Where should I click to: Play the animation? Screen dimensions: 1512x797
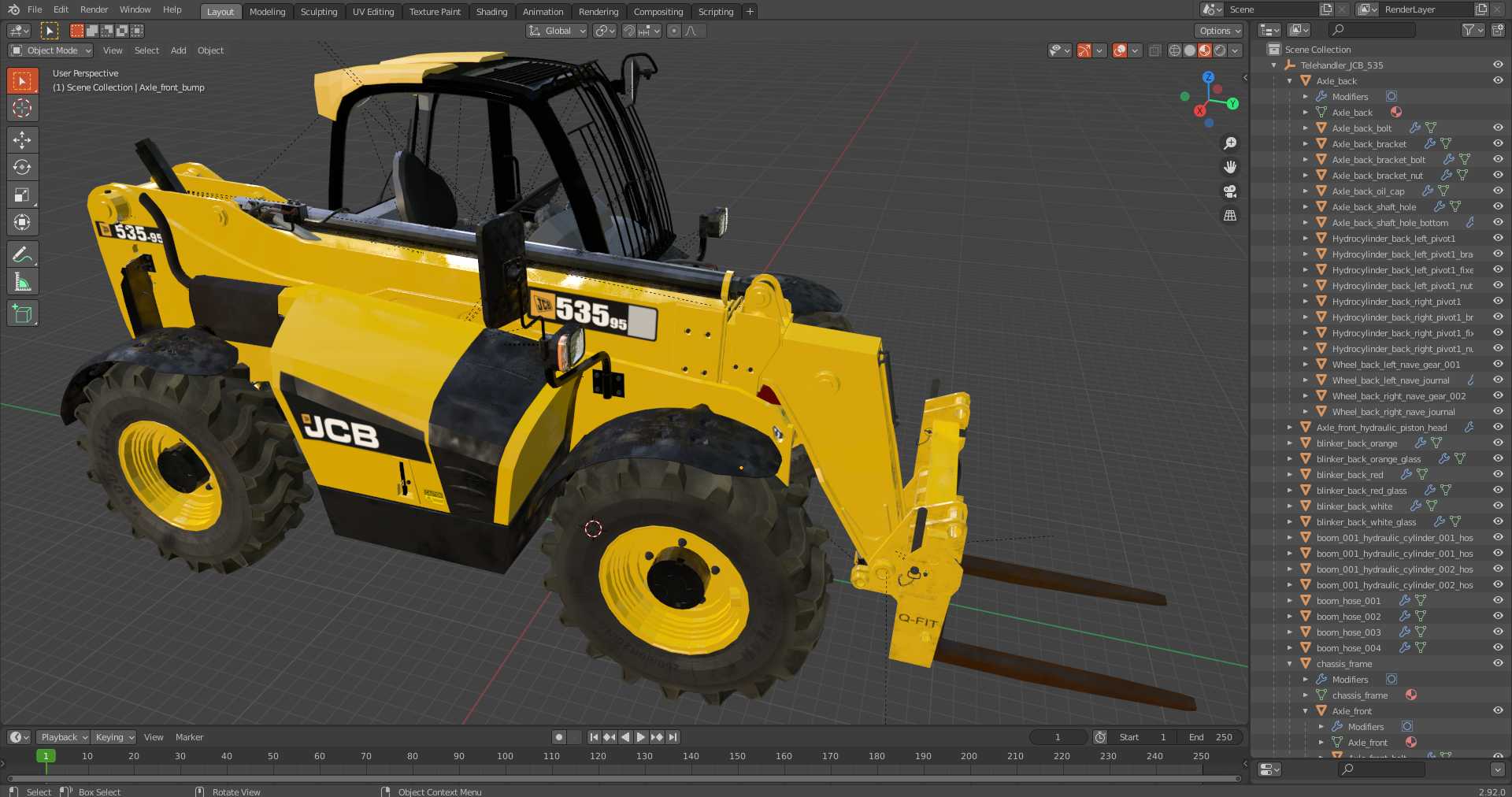pos(641,737)
